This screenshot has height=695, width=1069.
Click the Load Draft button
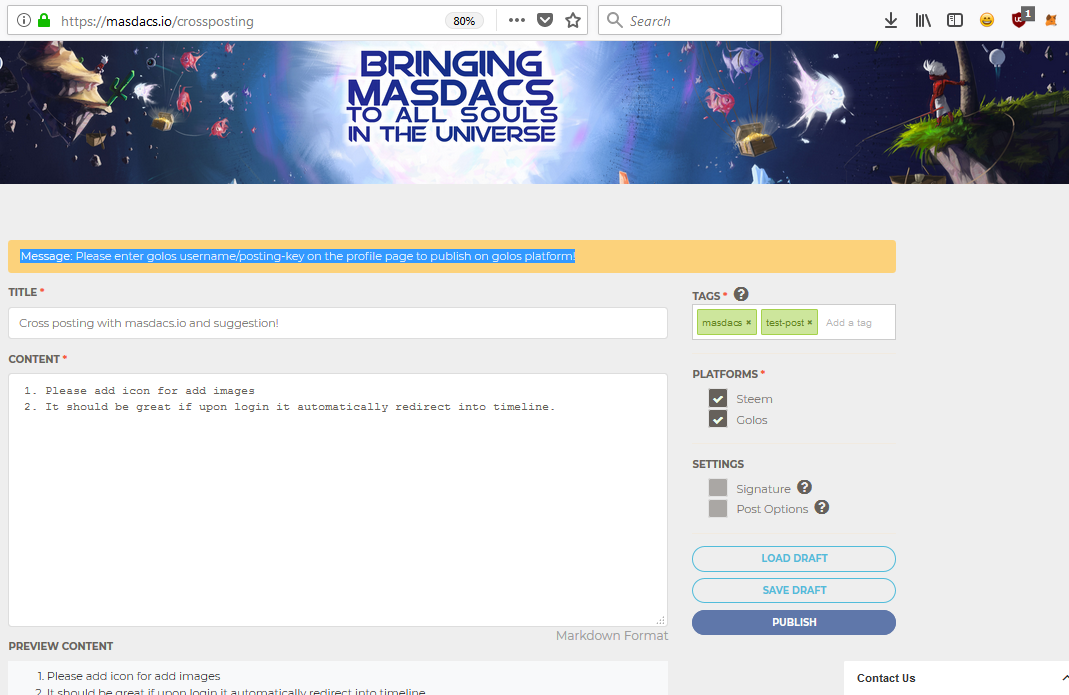click(794, 559)
